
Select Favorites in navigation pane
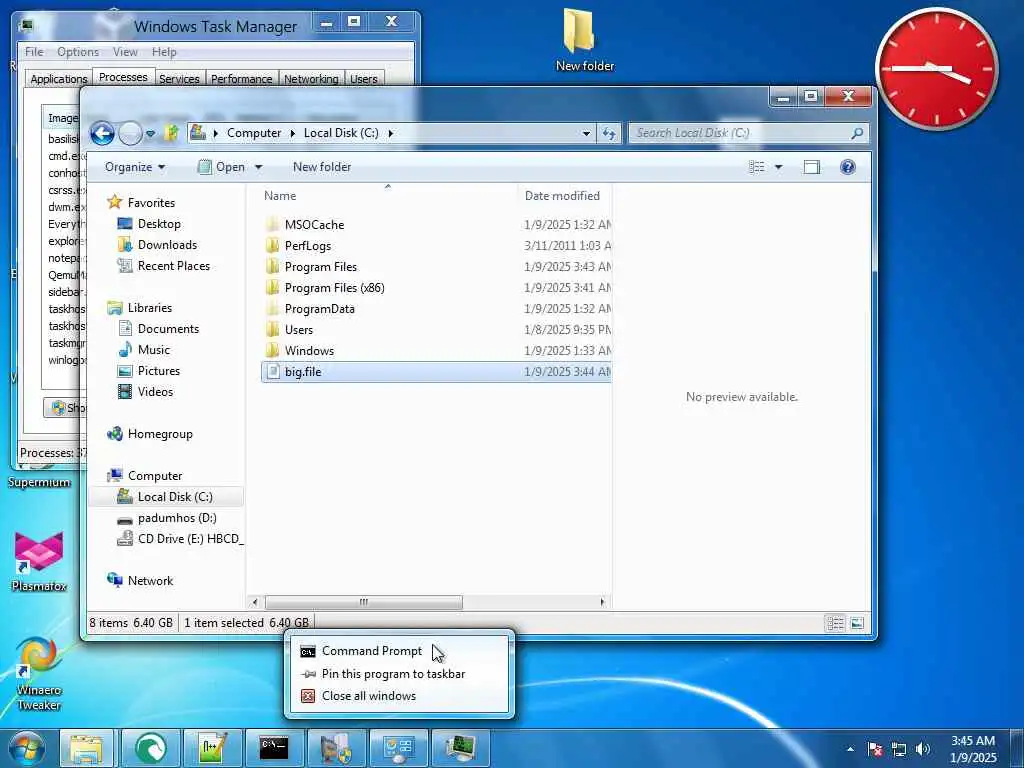151,202
